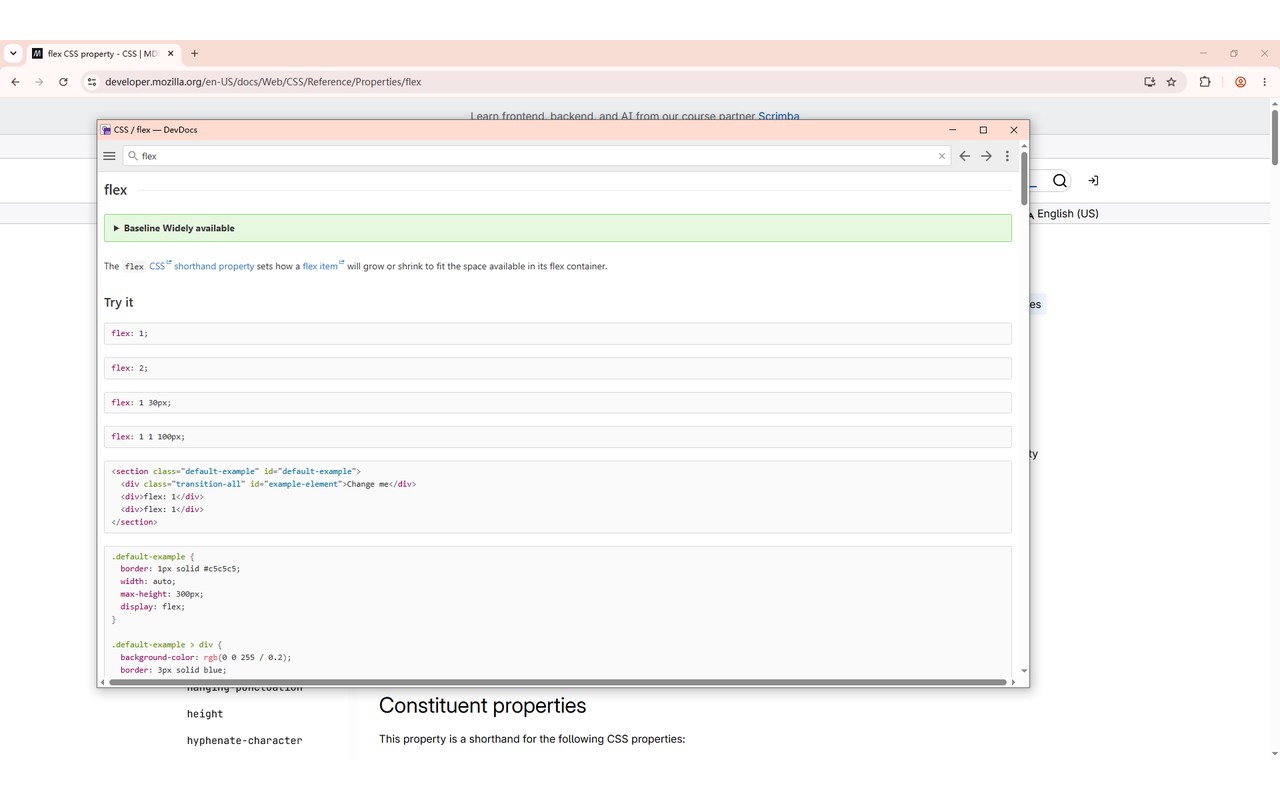Click the 'display: flex;' CSS line
Viewport: 1280px width, 800px height.
click(x=153, y=607)
